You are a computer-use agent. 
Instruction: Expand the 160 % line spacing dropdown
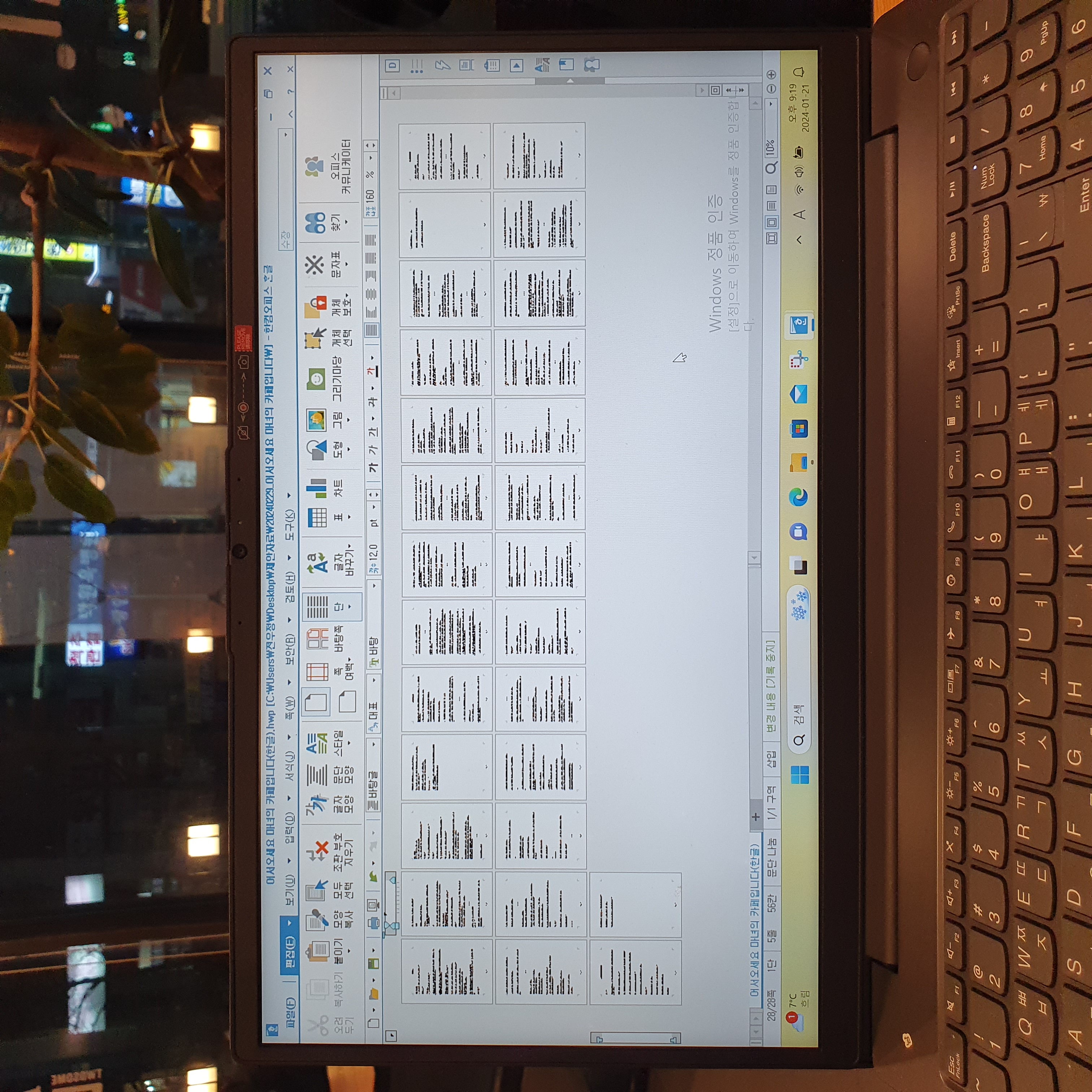click(x=370, y=158)
